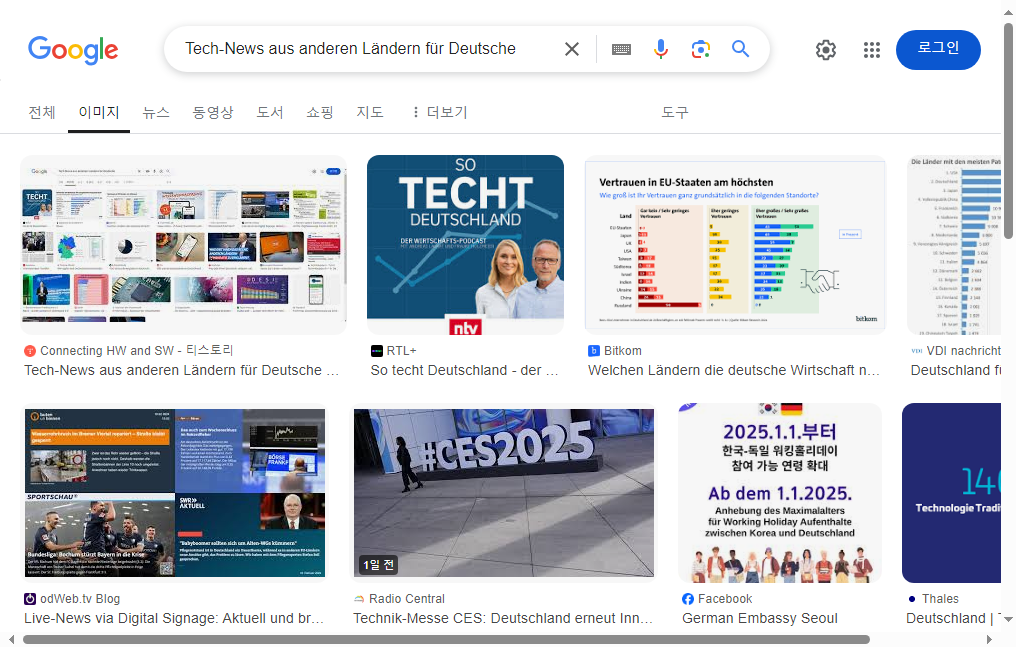The image size is (1016, 647).
Task: Open the odWeb.tv news collage image
Action: point(175,493)
